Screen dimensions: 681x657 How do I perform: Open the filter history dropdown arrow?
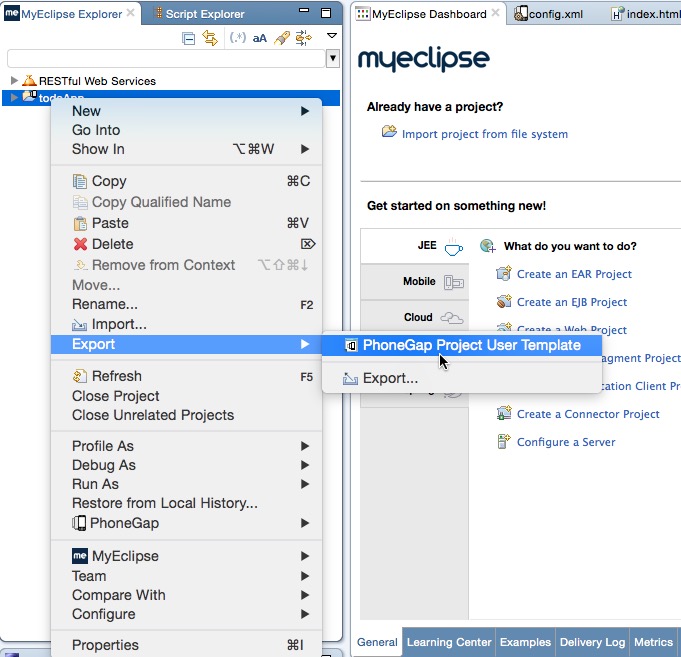pyautogui.click(x=333, y=58)
